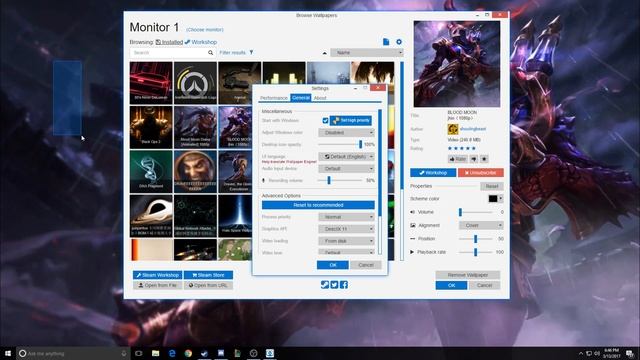Click Position slider in Properties
The width and height of the screenshot is (640, 360).
(x=476, y=239)
